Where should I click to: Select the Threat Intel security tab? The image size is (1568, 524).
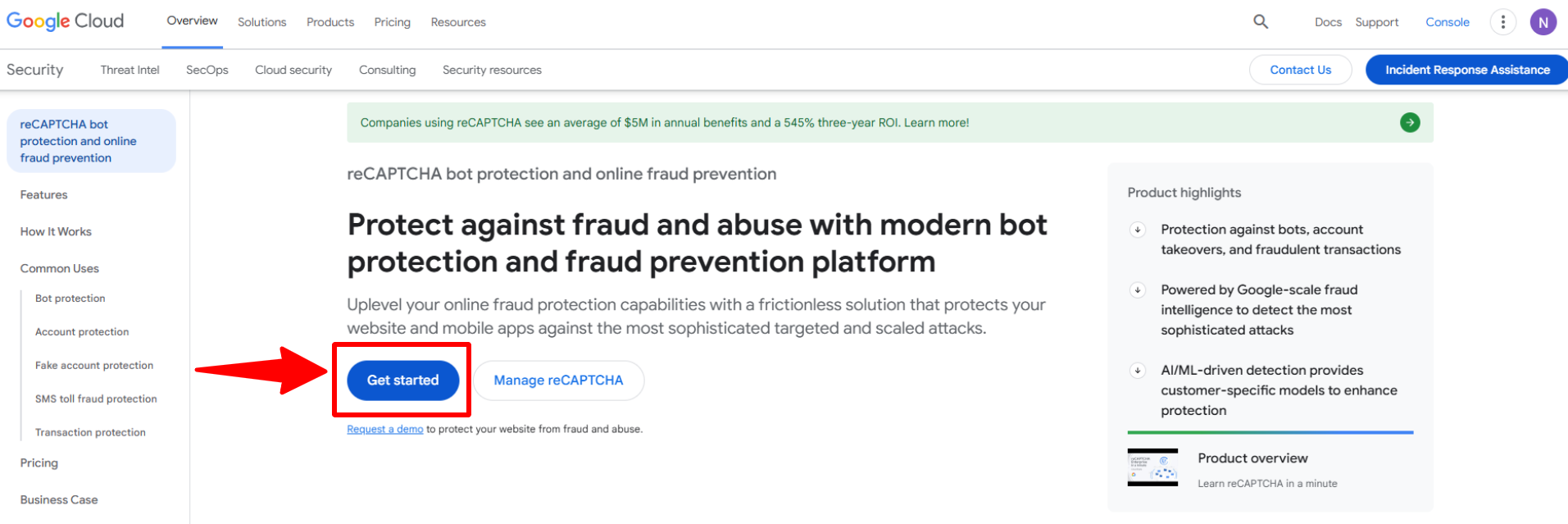point(130,70)
